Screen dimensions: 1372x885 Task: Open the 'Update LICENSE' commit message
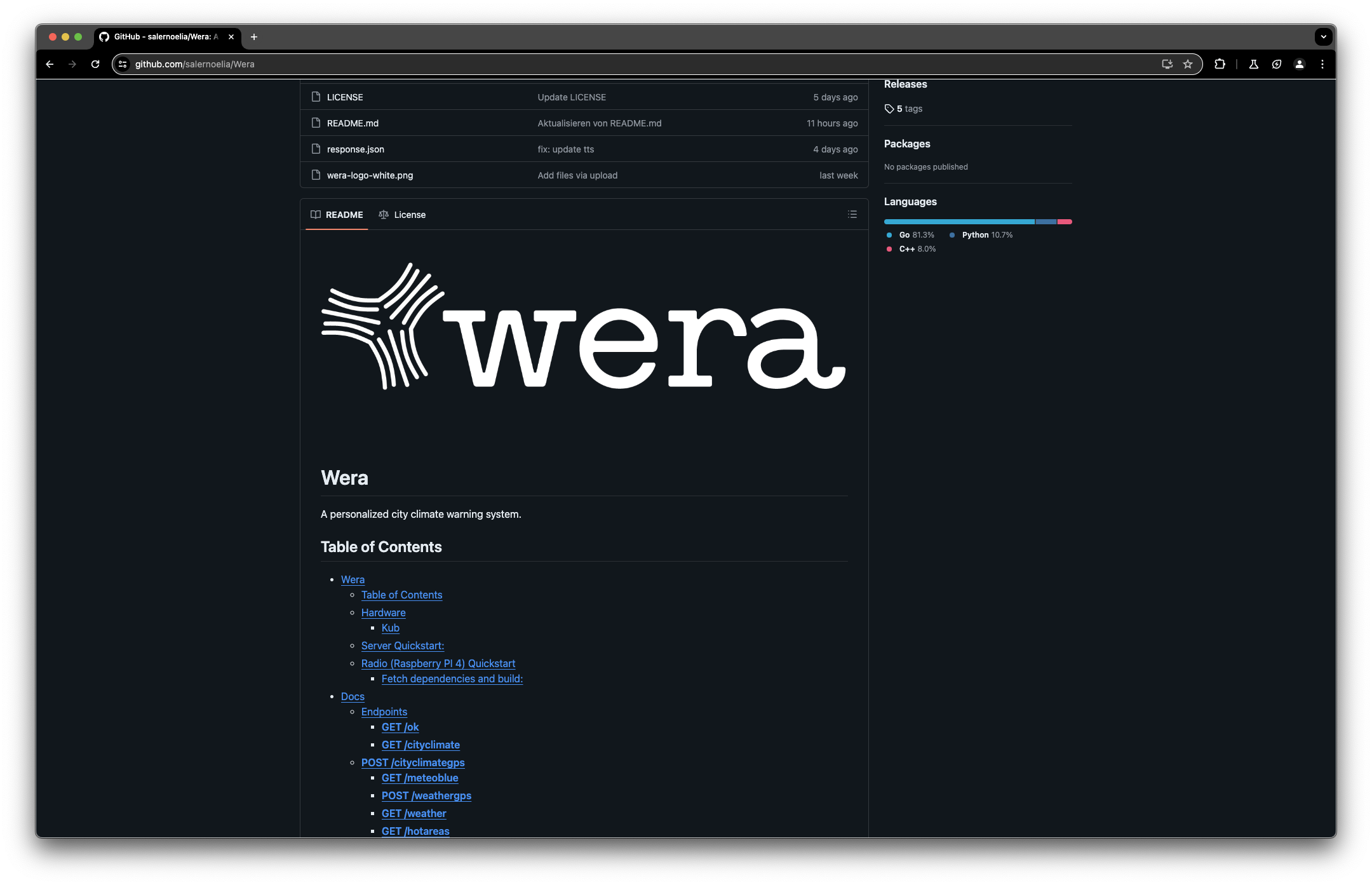[x=572, y=97]
